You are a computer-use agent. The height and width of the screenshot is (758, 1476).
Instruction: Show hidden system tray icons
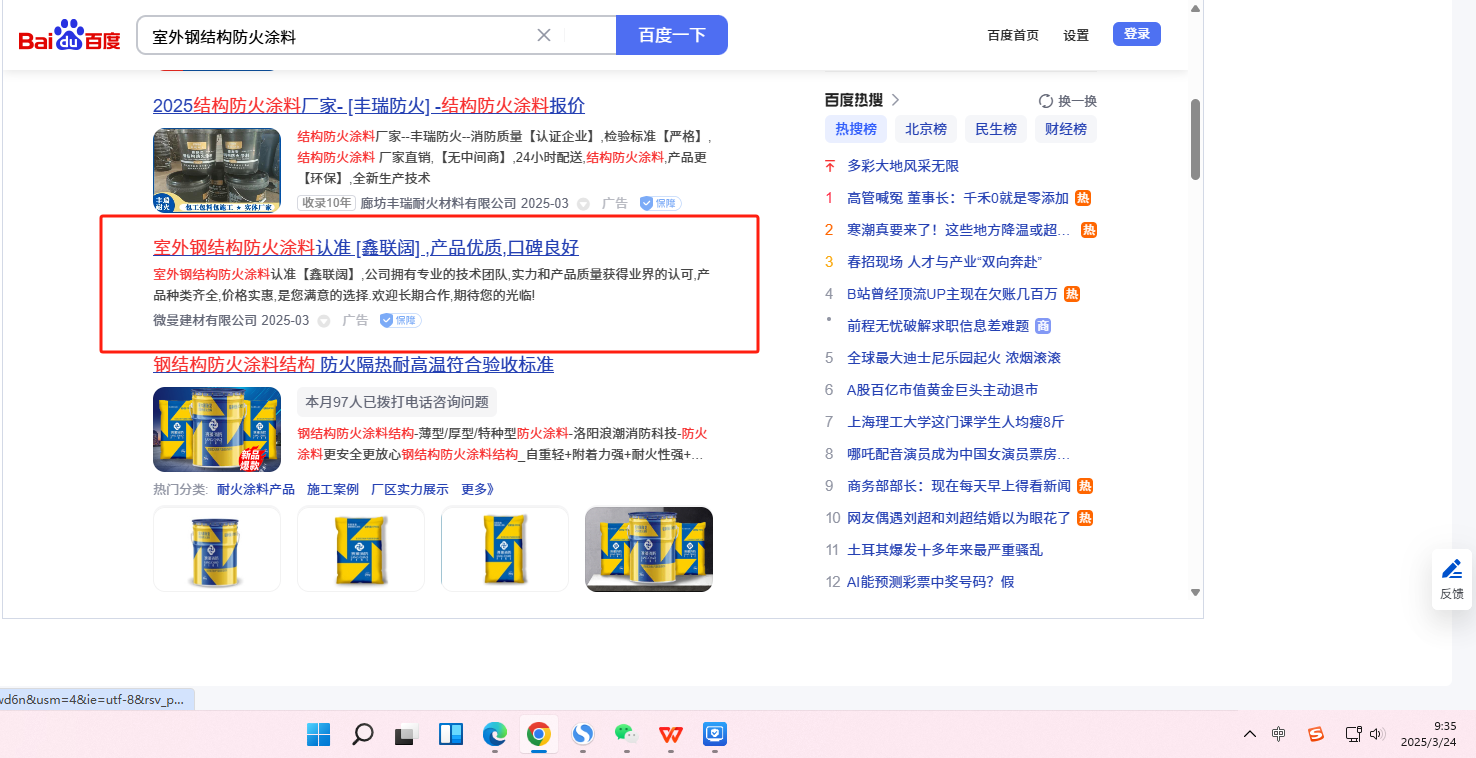(1250, 734)
